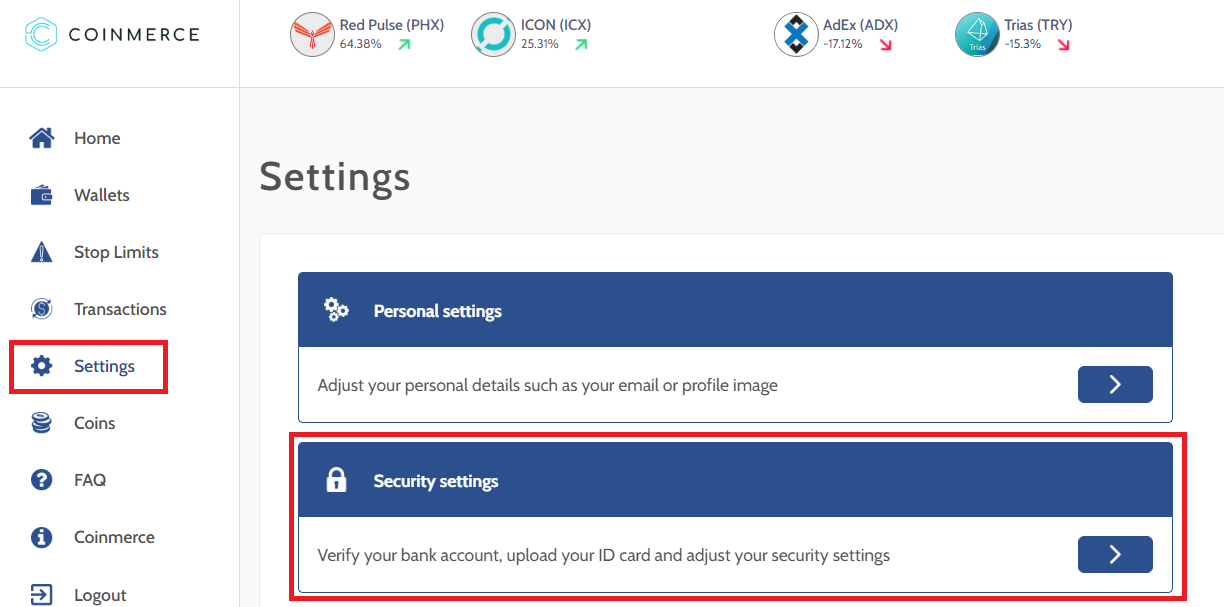Click the AdEx (ADX) coin icon
Image resolution: width=1224 pixels, height=607 pixels.
[x=796, y=35]
